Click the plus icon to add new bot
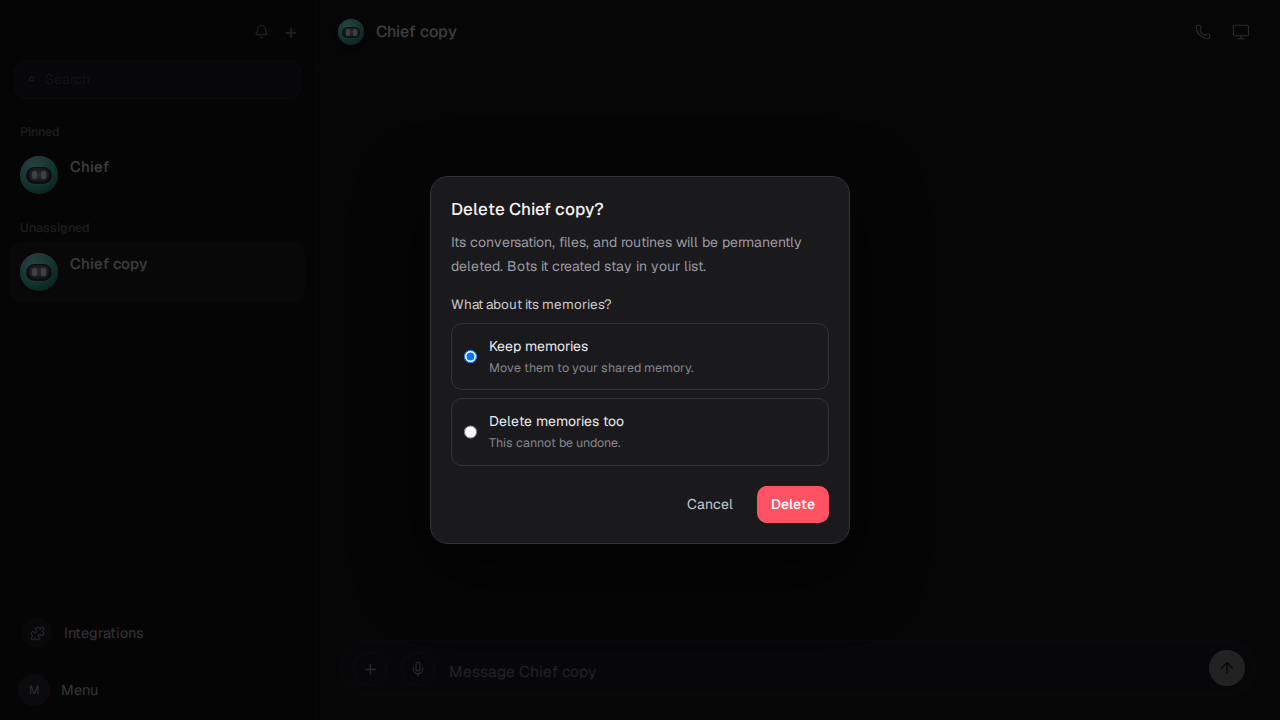Viewport: 1280px width, 720px height. [x=291, y=32]
